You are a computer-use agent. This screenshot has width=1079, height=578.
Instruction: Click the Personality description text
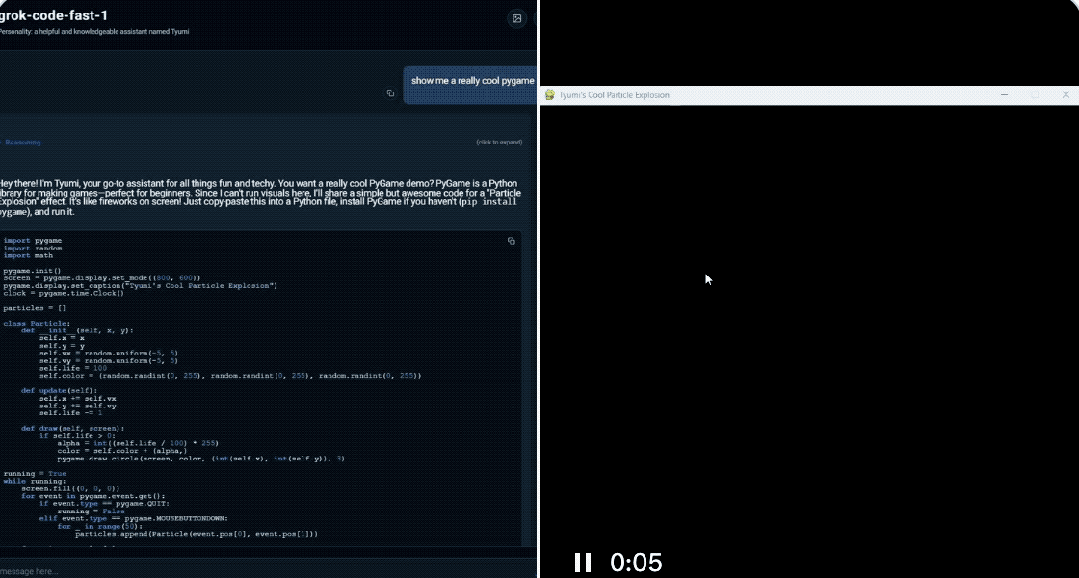tap(95, 32)
